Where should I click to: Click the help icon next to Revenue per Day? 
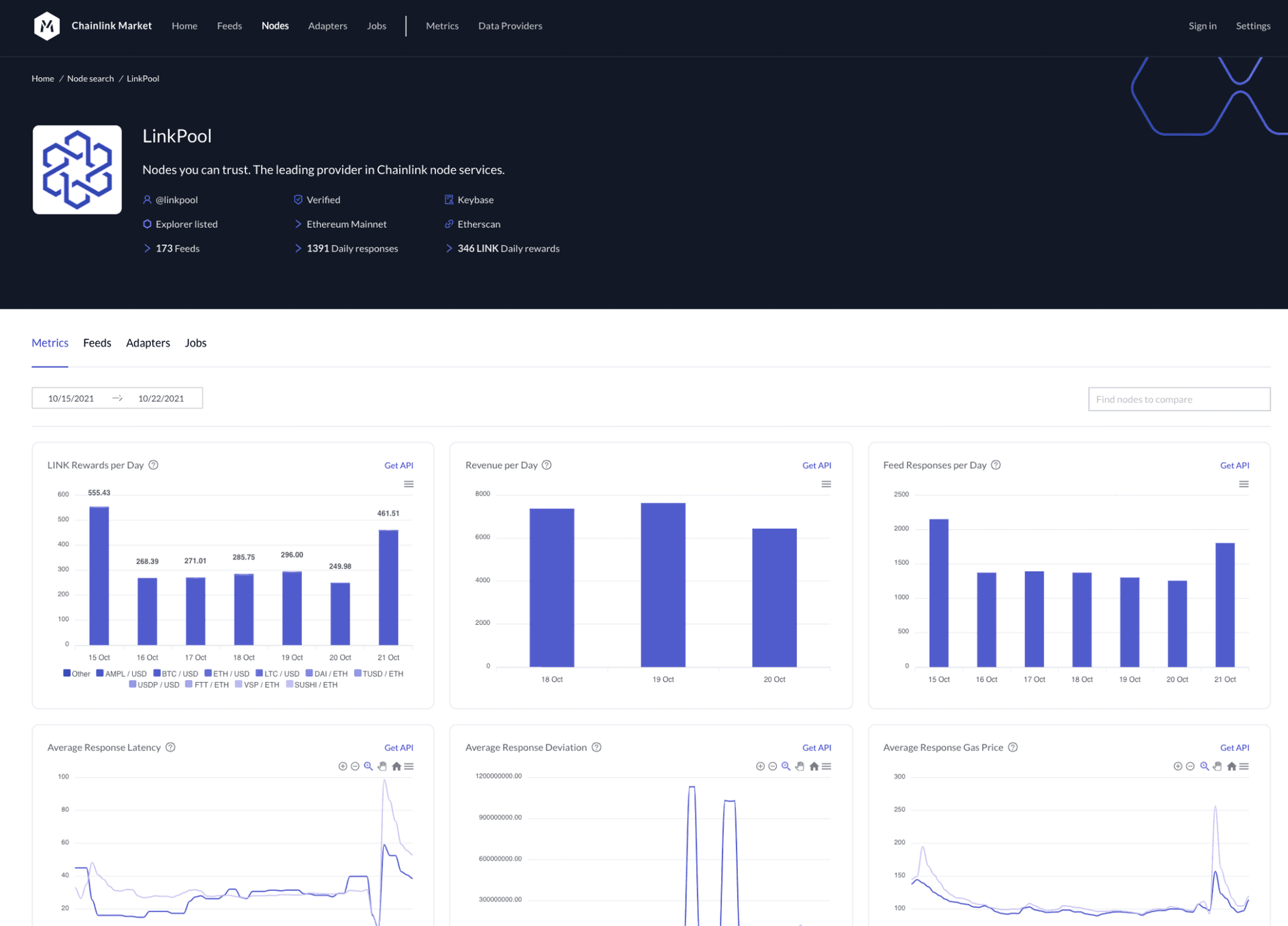[547, 465]
